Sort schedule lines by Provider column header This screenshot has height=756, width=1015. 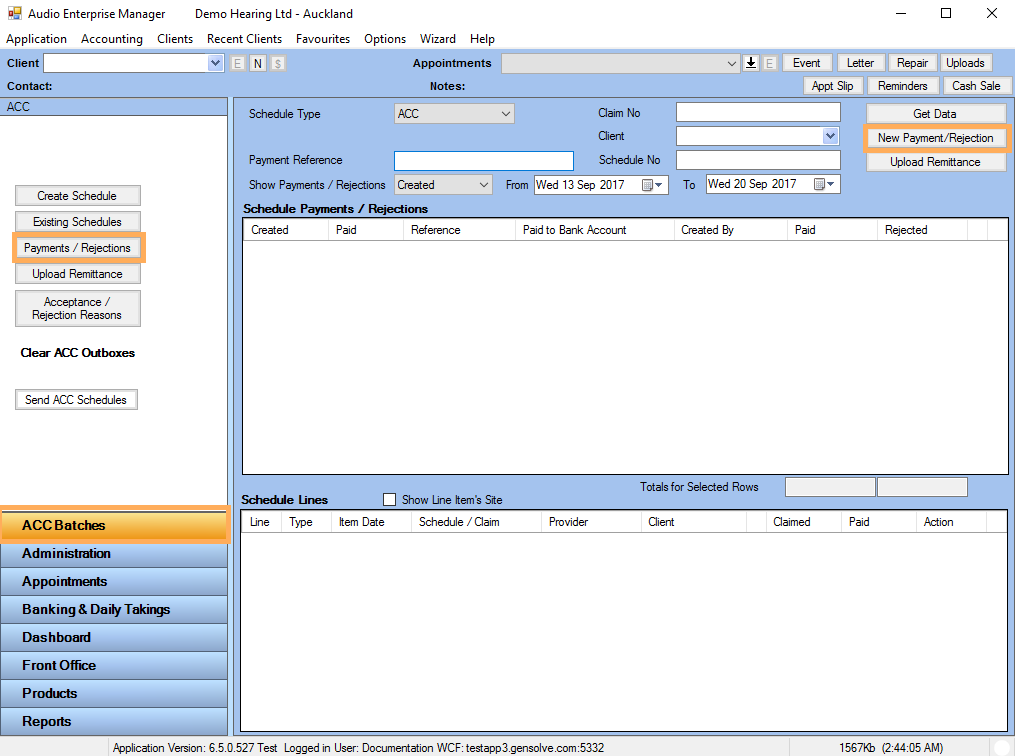pyautogui.click(x=590, y=522)
